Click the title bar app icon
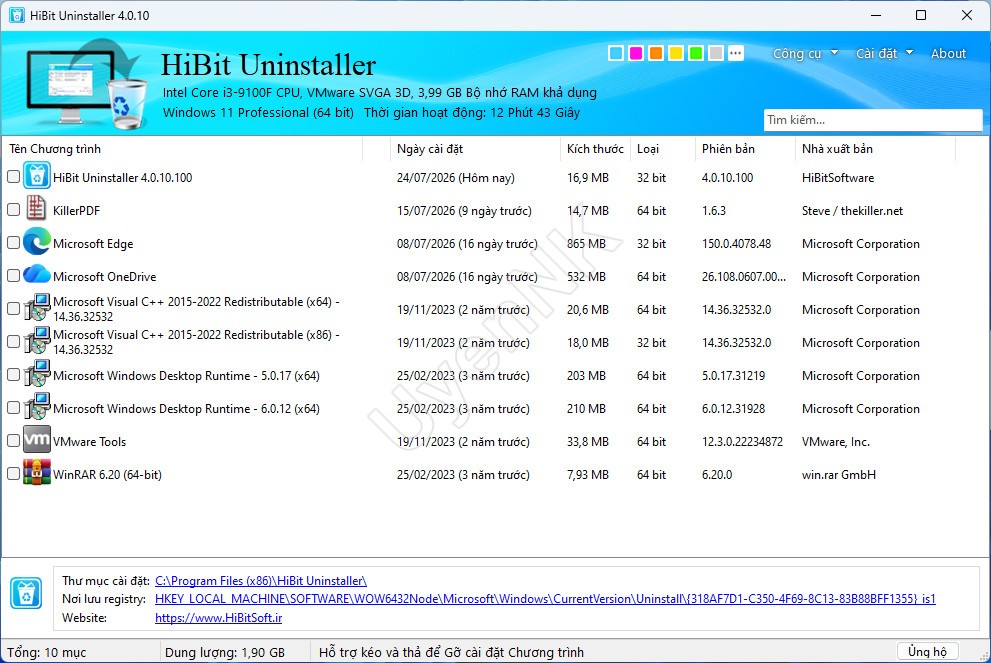The image size is (991, 663). (16, 15)
